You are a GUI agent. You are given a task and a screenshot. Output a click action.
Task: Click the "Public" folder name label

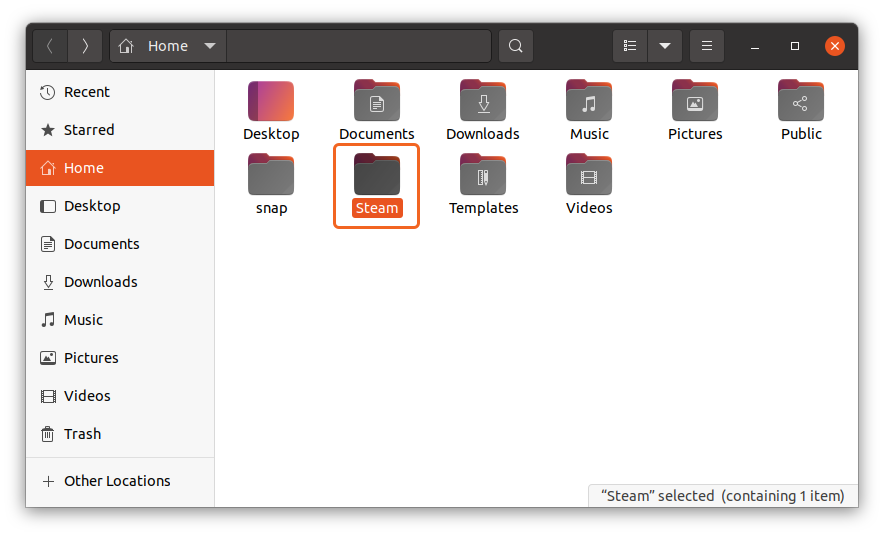[801, 134]
